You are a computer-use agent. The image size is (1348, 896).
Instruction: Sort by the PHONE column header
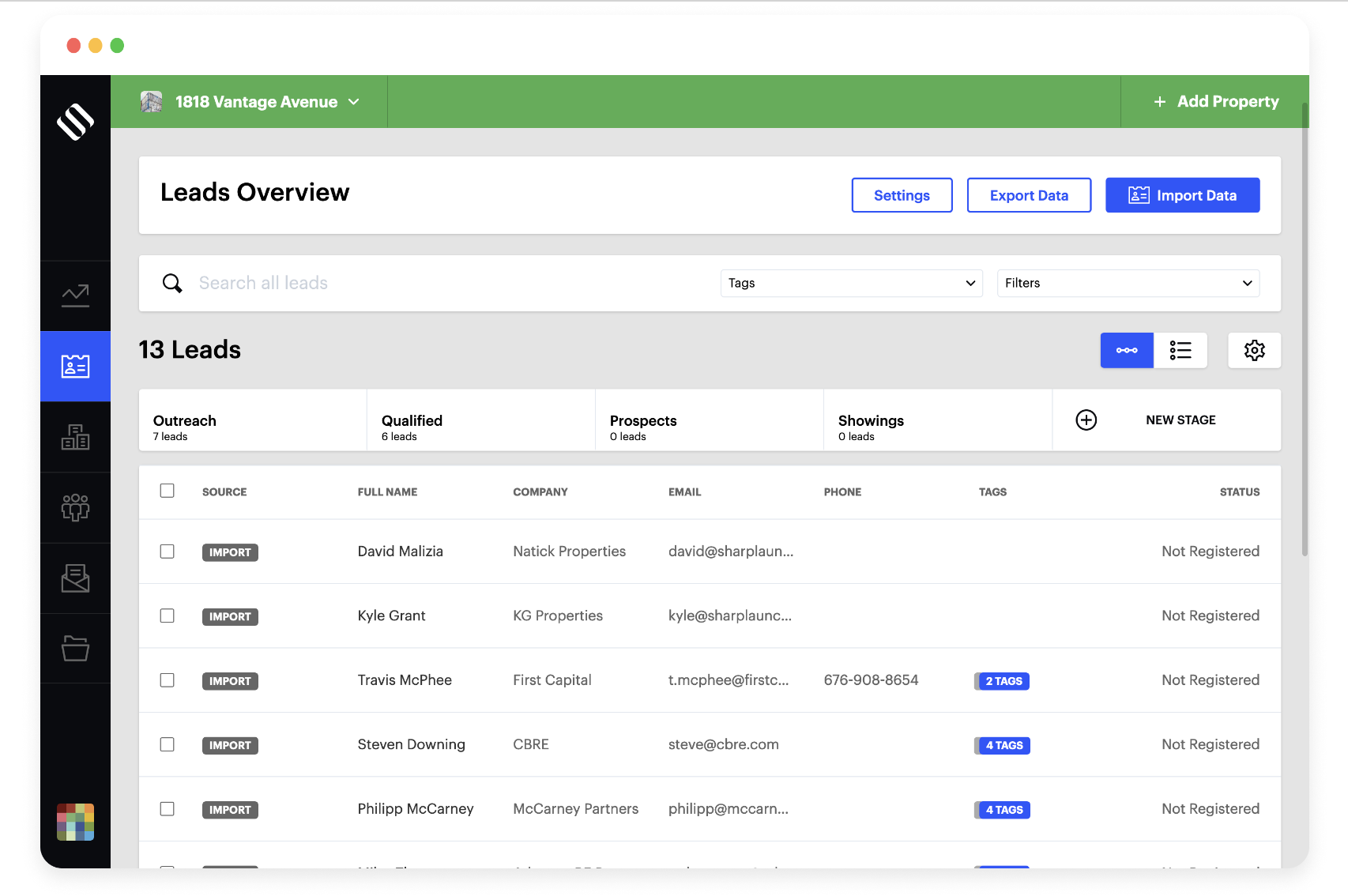coord(842,491)
